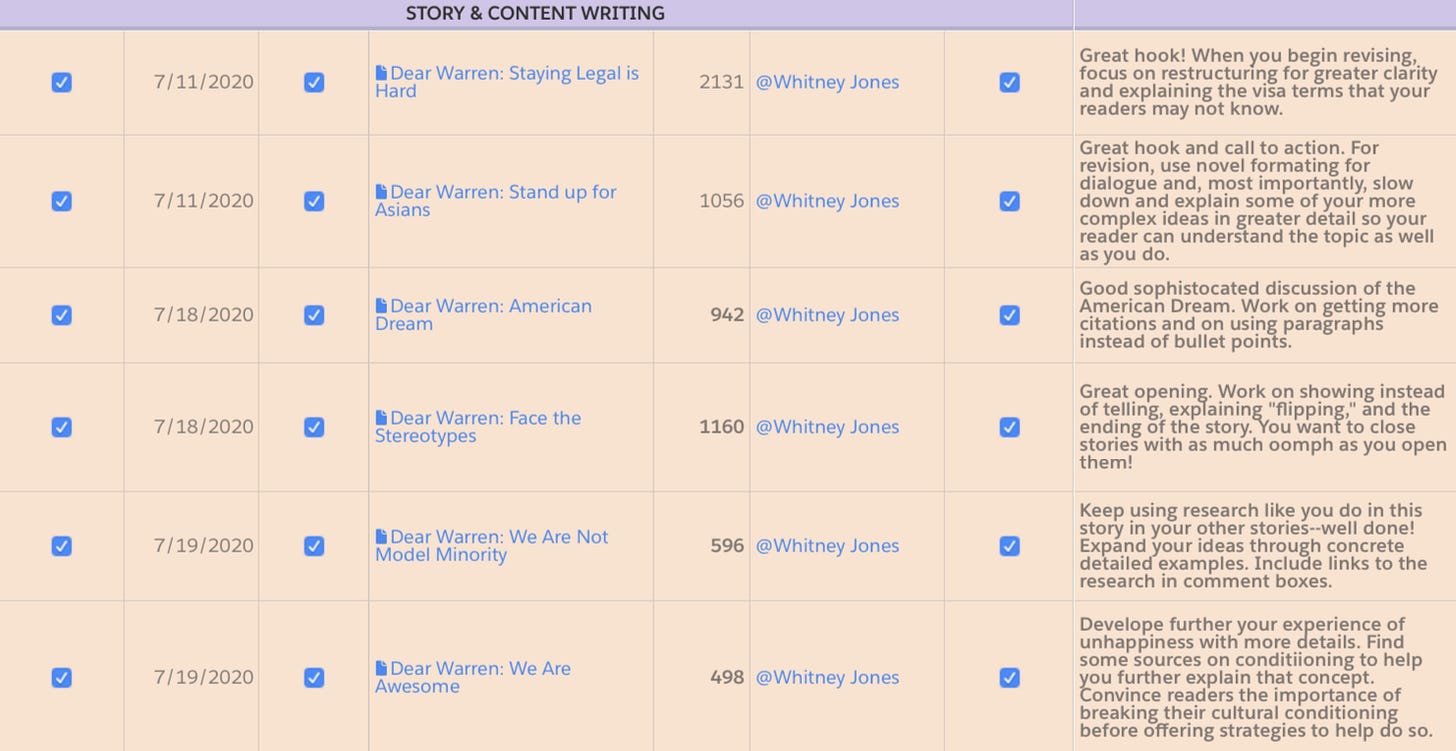The height and width of the screenshot is (751, 1456).
Task: Click the document icon for "We Are Not Model Minority"
Action: tap(381, 537)
